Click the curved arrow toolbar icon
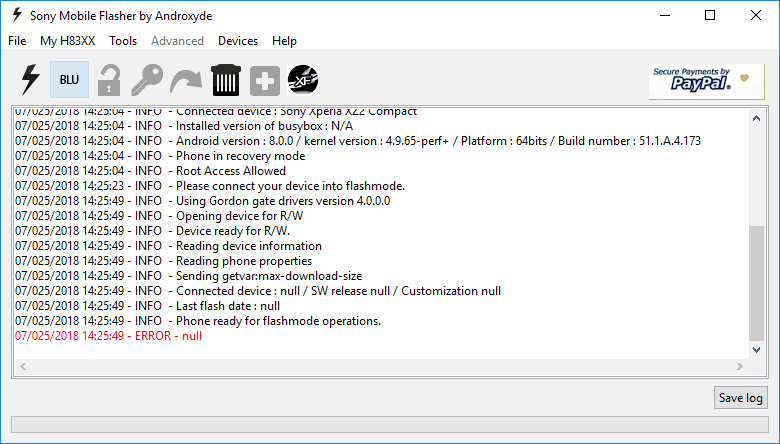 tap(186, 81)
